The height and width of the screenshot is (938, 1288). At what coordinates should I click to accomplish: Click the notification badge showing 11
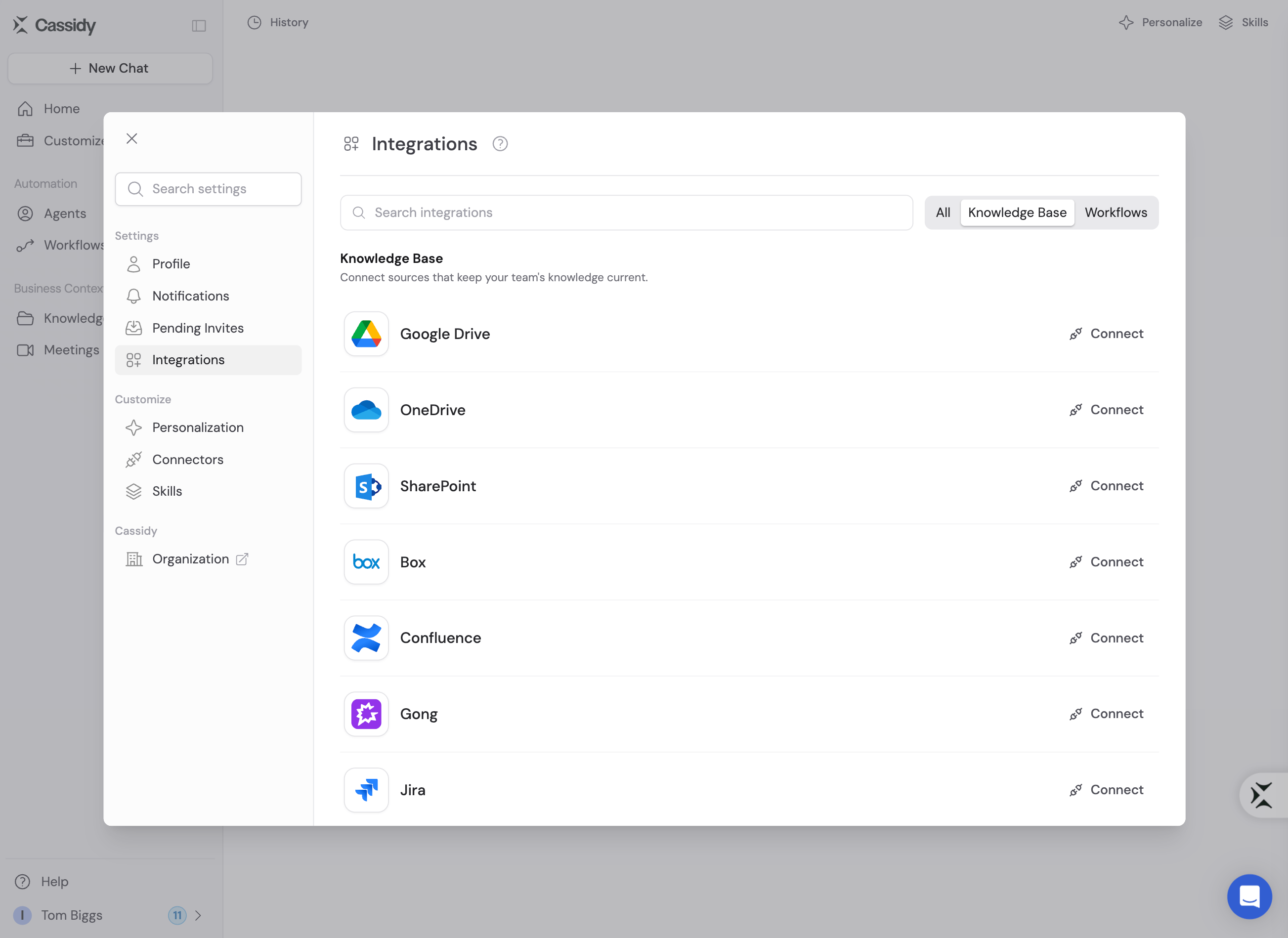177,915
